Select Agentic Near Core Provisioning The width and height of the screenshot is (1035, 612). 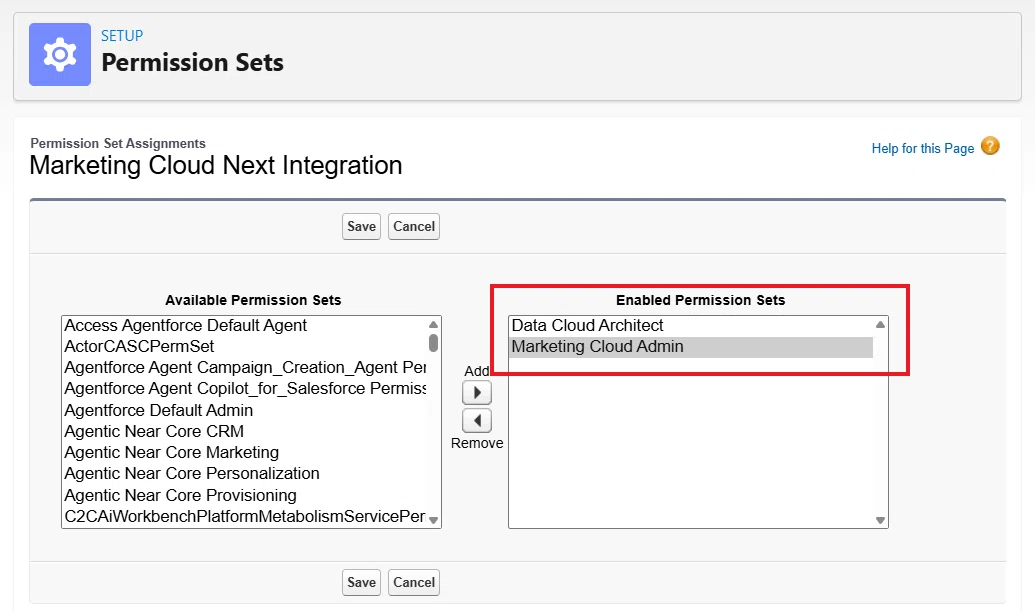(245, 495)
